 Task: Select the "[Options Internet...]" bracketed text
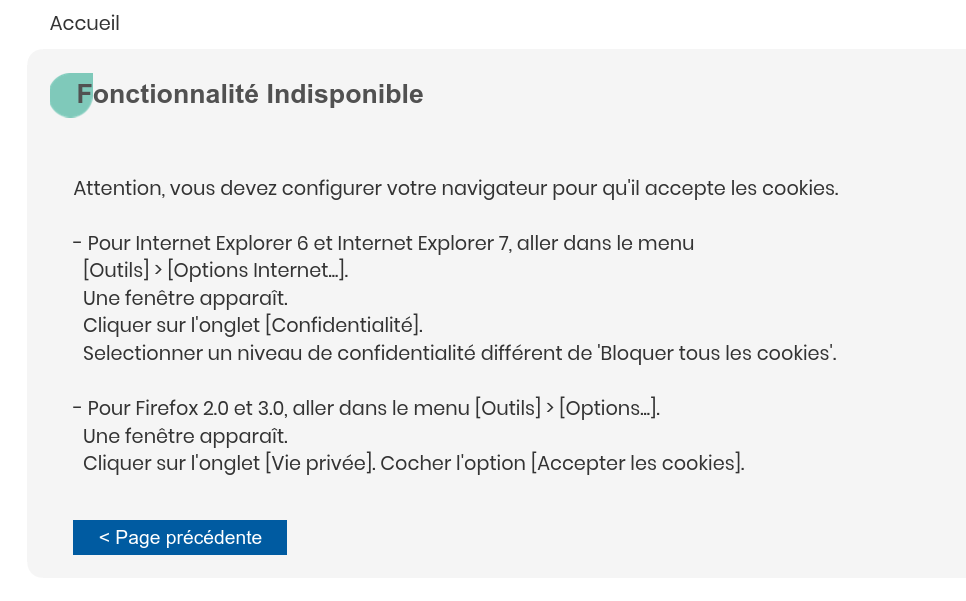(x=258, y=270)
